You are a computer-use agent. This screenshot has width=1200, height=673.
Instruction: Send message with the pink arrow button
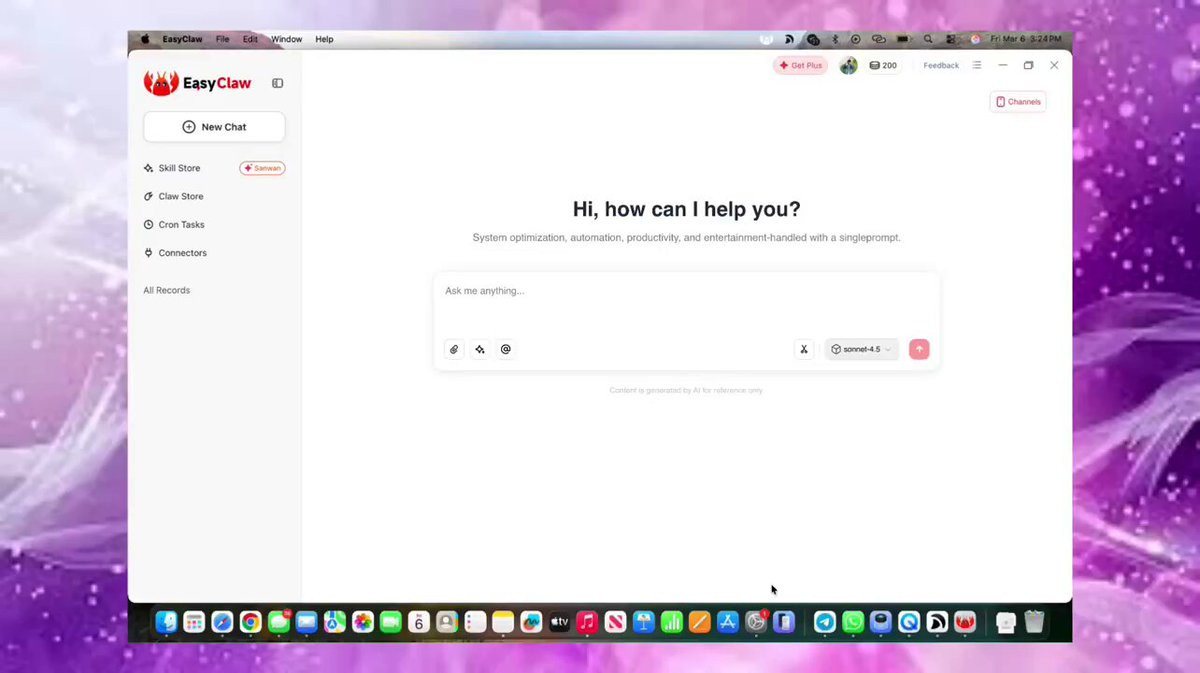tap(919, 349)
